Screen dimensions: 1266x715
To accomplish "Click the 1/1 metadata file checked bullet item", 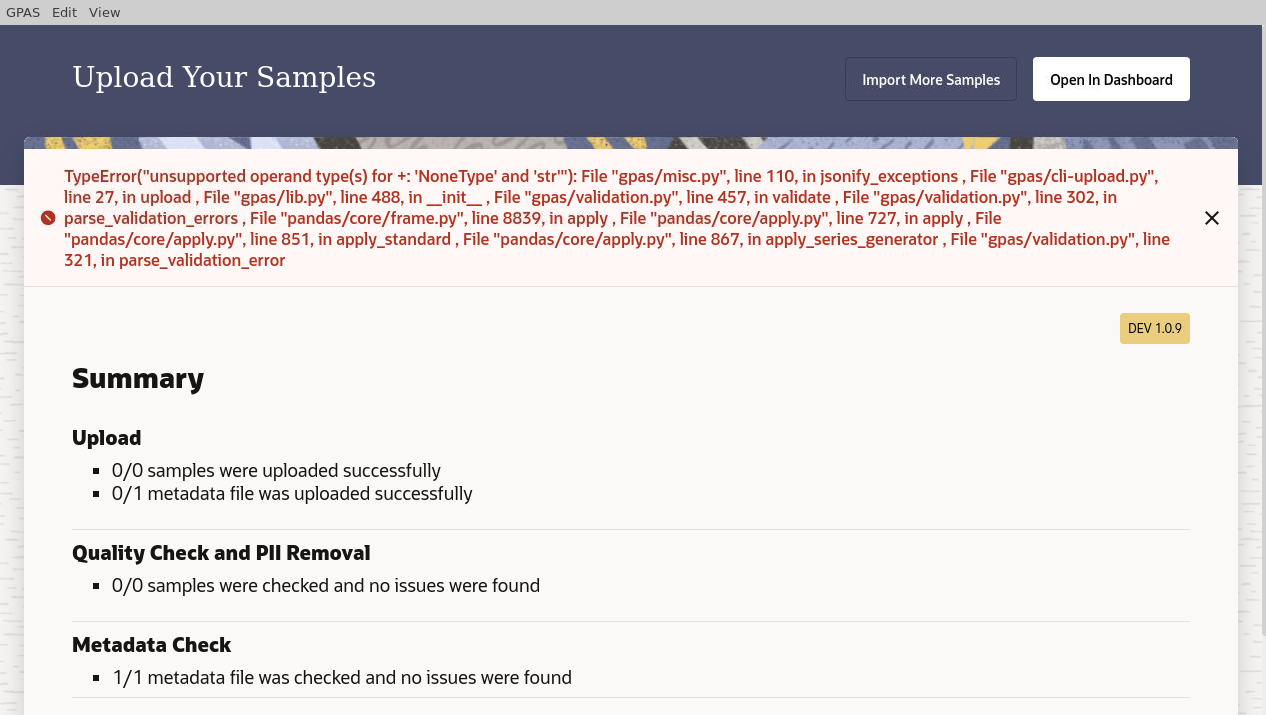I will (342, 677).
